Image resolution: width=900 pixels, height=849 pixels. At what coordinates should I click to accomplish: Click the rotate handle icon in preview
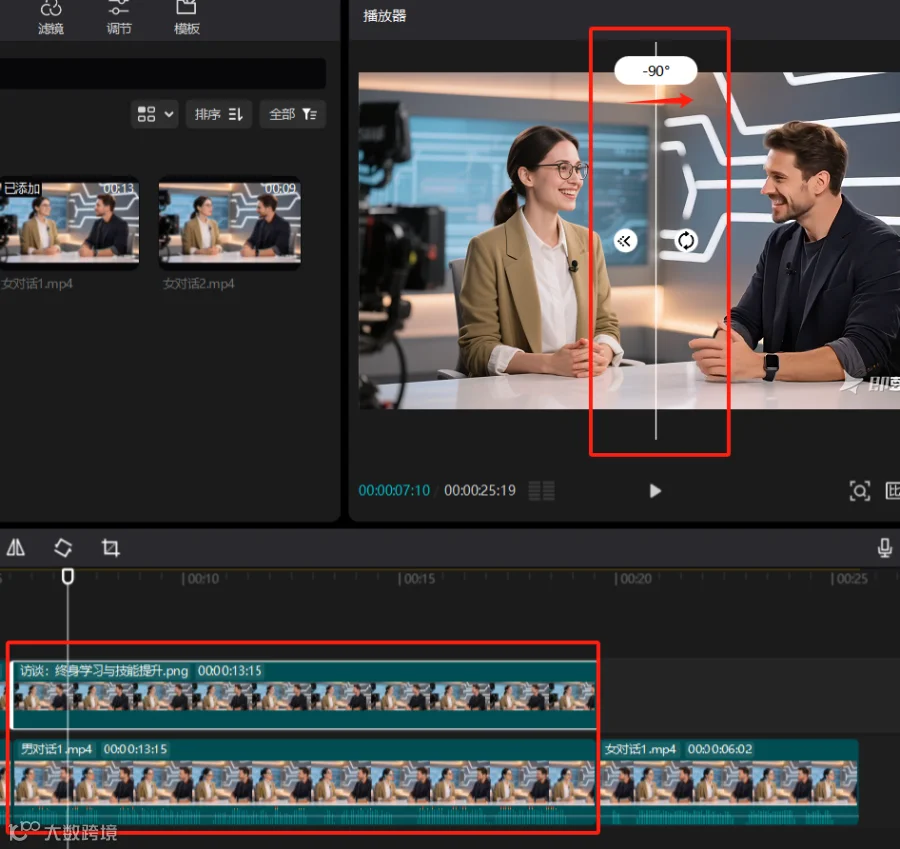pos(686,240)
